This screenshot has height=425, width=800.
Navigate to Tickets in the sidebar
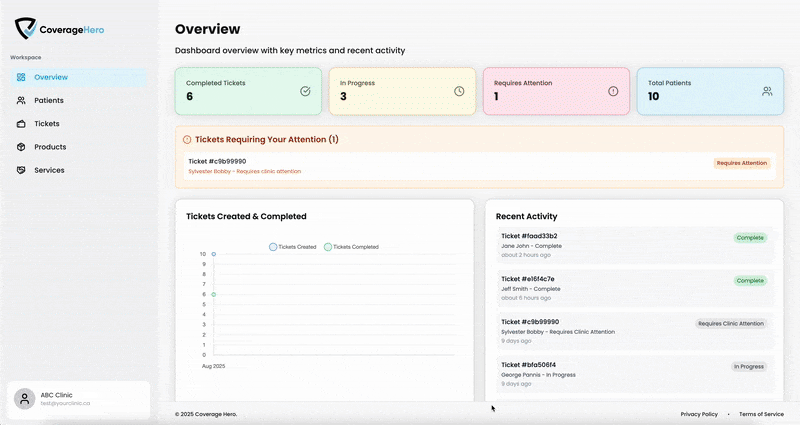pos(47,124)
